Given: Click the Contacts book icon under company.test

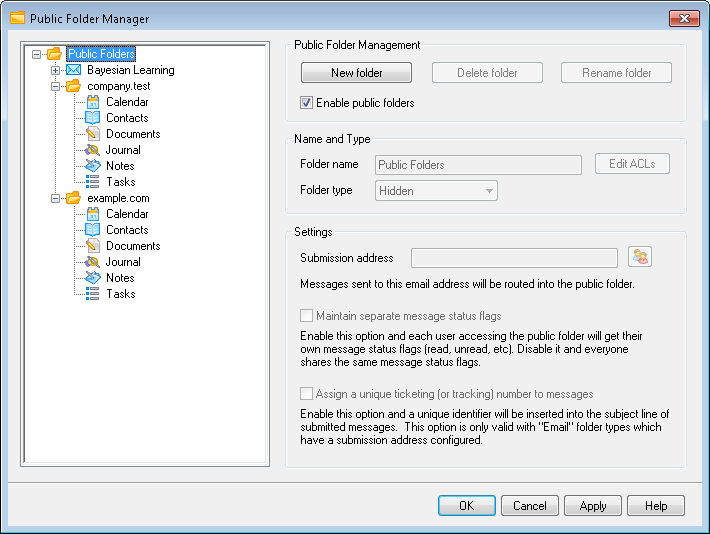Looking at the screenshot, I should point(92,118).
